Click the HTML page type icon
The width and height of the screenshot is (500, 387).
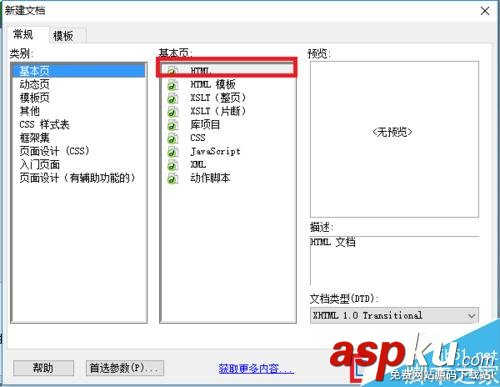[172, 71]
